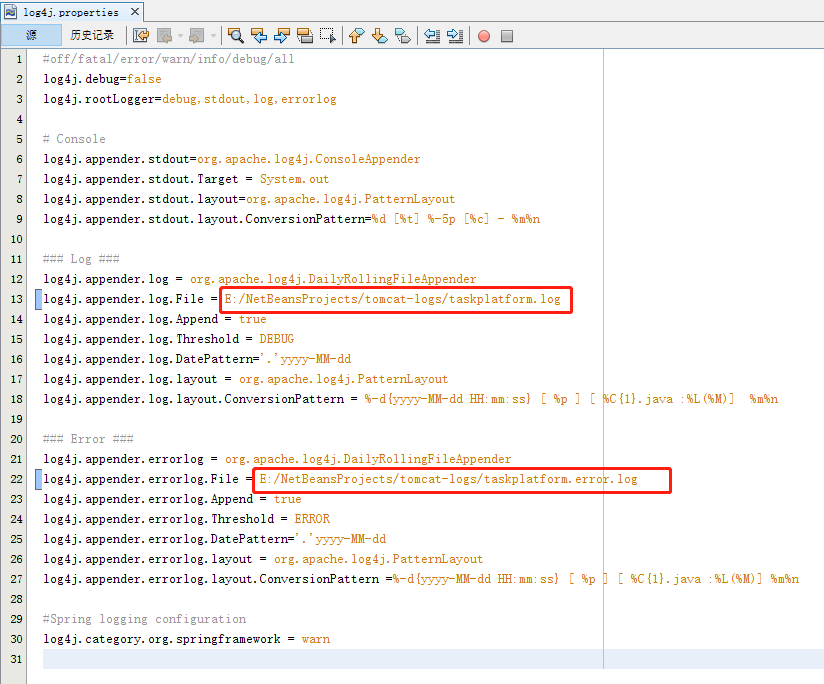This screenshot has width=824, height=684.
Task: Click the value 'false' of log4j.debug
Action: click(144, 79)
